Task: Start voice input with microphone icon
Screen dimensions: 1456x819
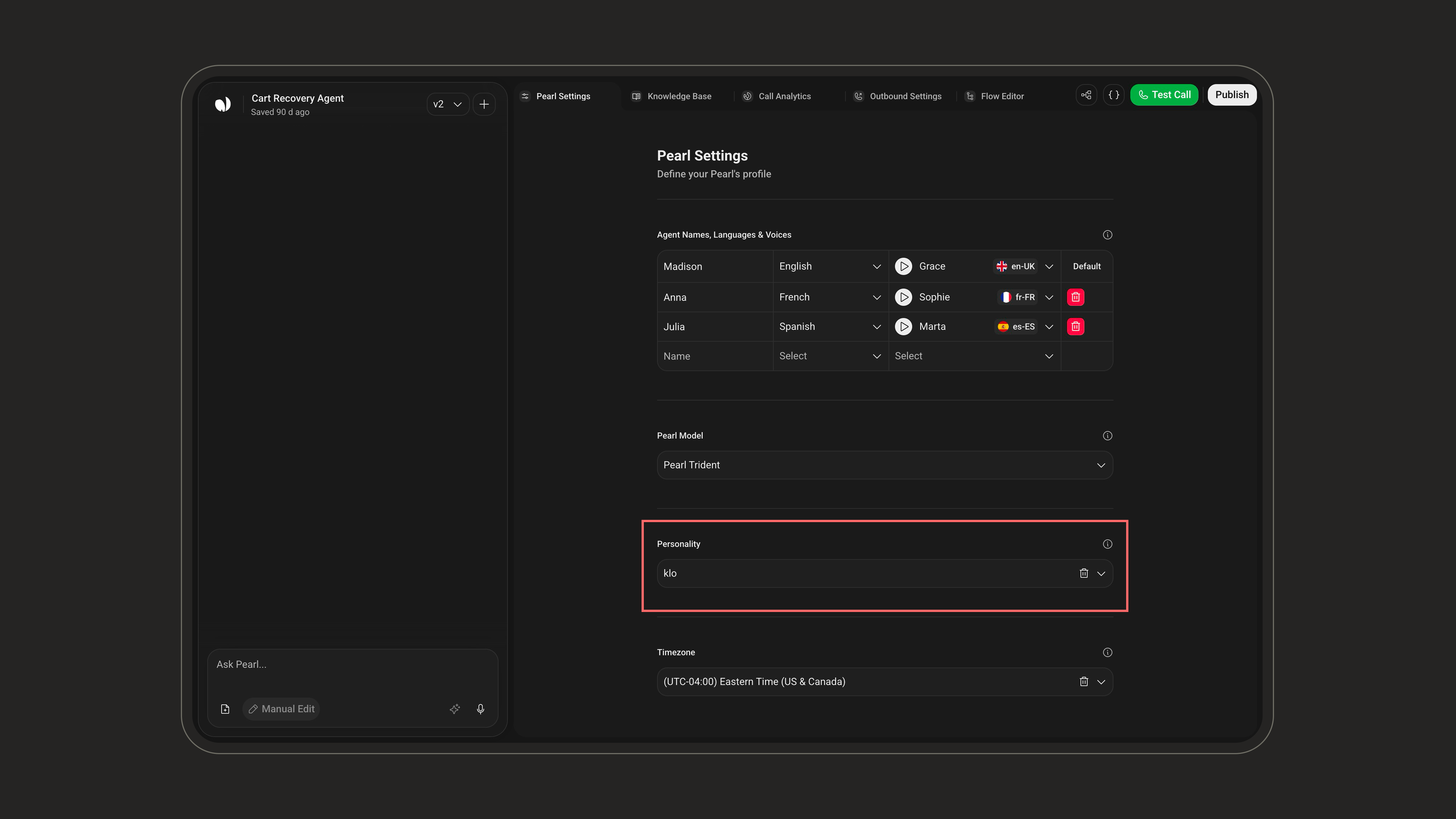Action: click(480, 709)
